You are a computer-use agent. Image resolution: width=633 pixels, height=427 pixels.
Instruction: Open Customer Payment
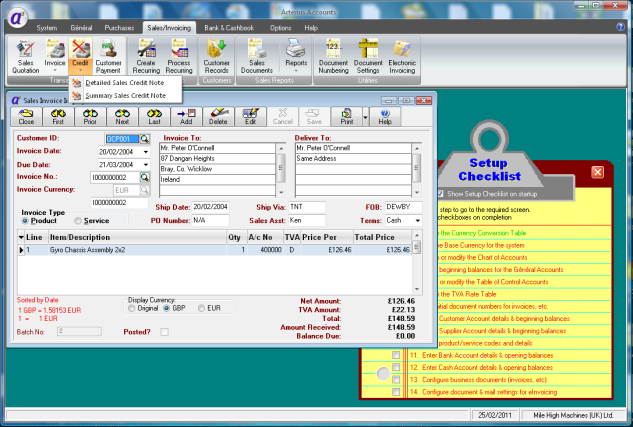pyautogui.click(x=108, y=57)
